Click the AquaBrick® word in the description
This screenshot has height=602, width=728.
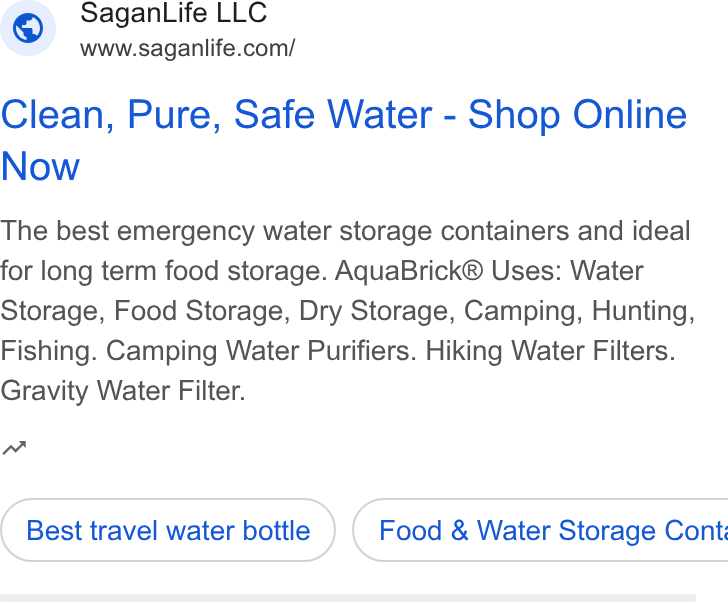tap(409, 271)
